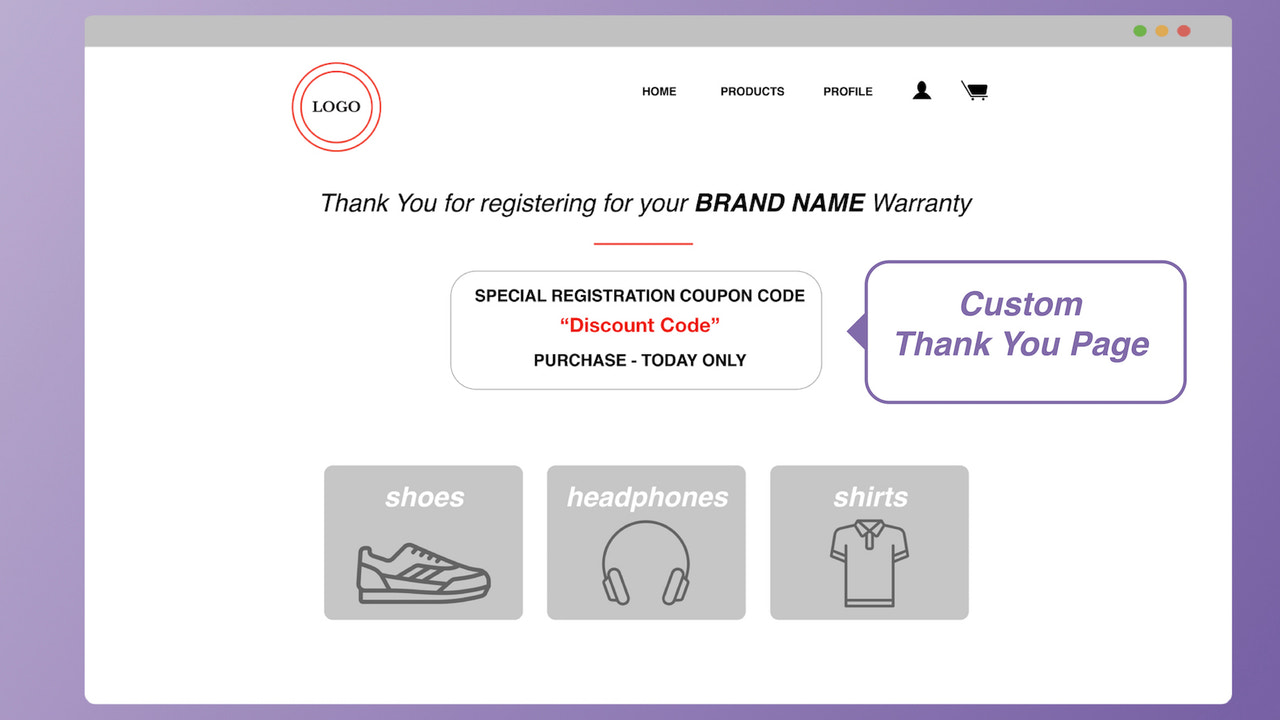Click the user profile silhouette icon
Viewport: 1280px width, 720px height.
(x=920, y=90)
